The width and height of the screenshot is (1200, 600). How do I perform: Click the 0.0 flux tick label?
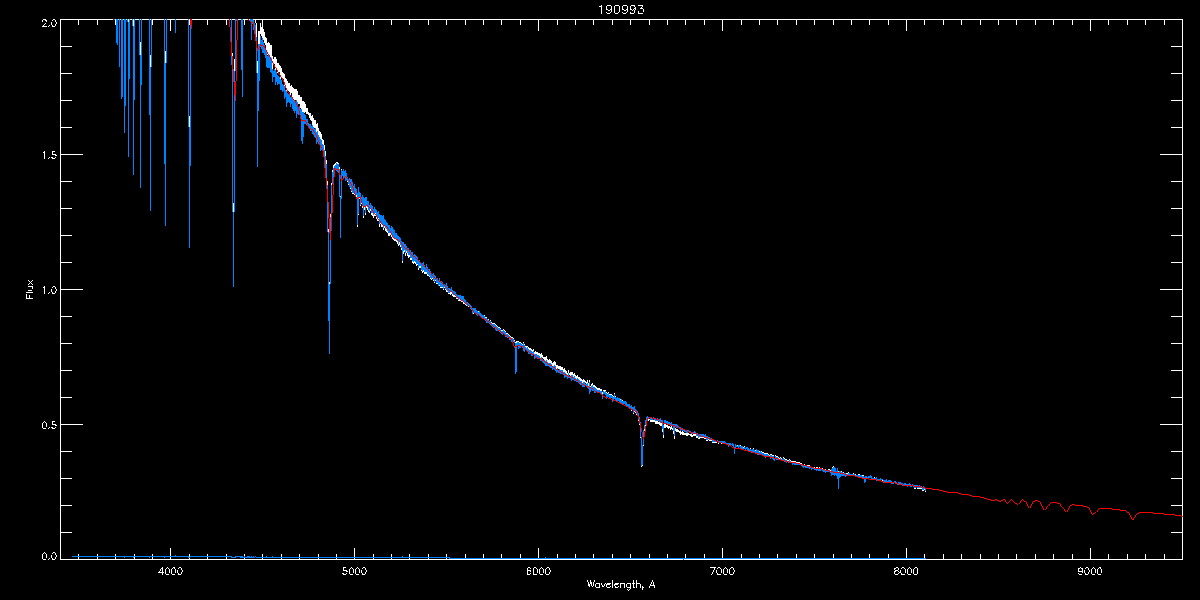pos(49,557)
